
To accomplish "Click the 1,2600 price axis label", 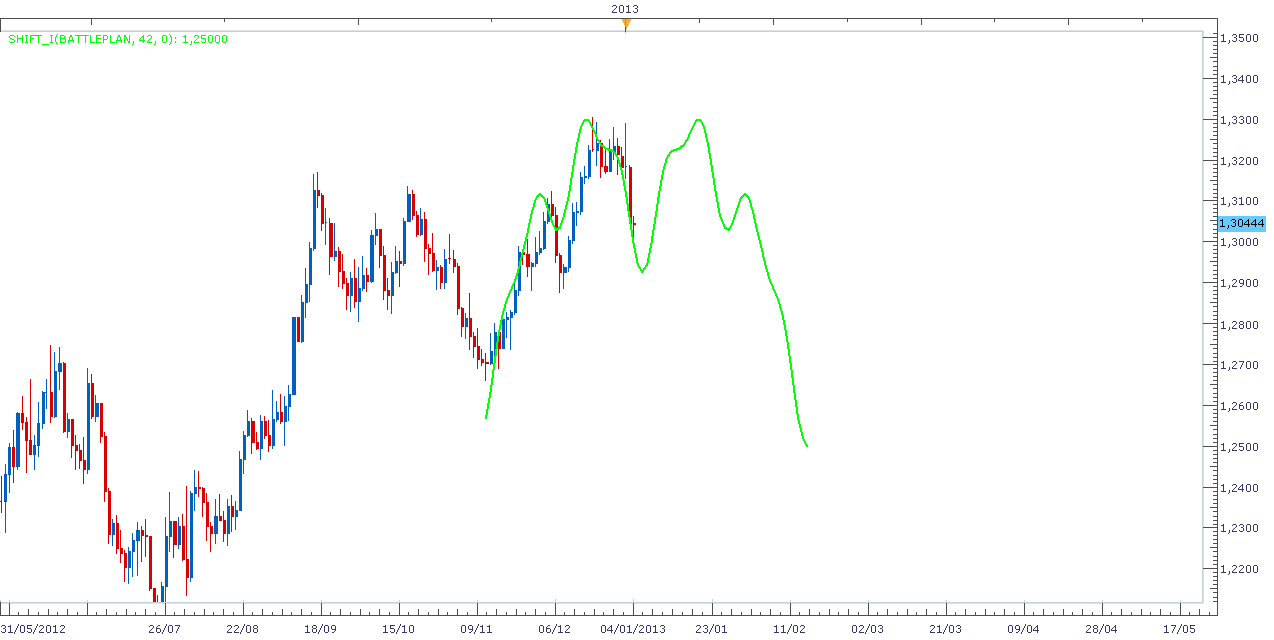I will (1241, 407).
